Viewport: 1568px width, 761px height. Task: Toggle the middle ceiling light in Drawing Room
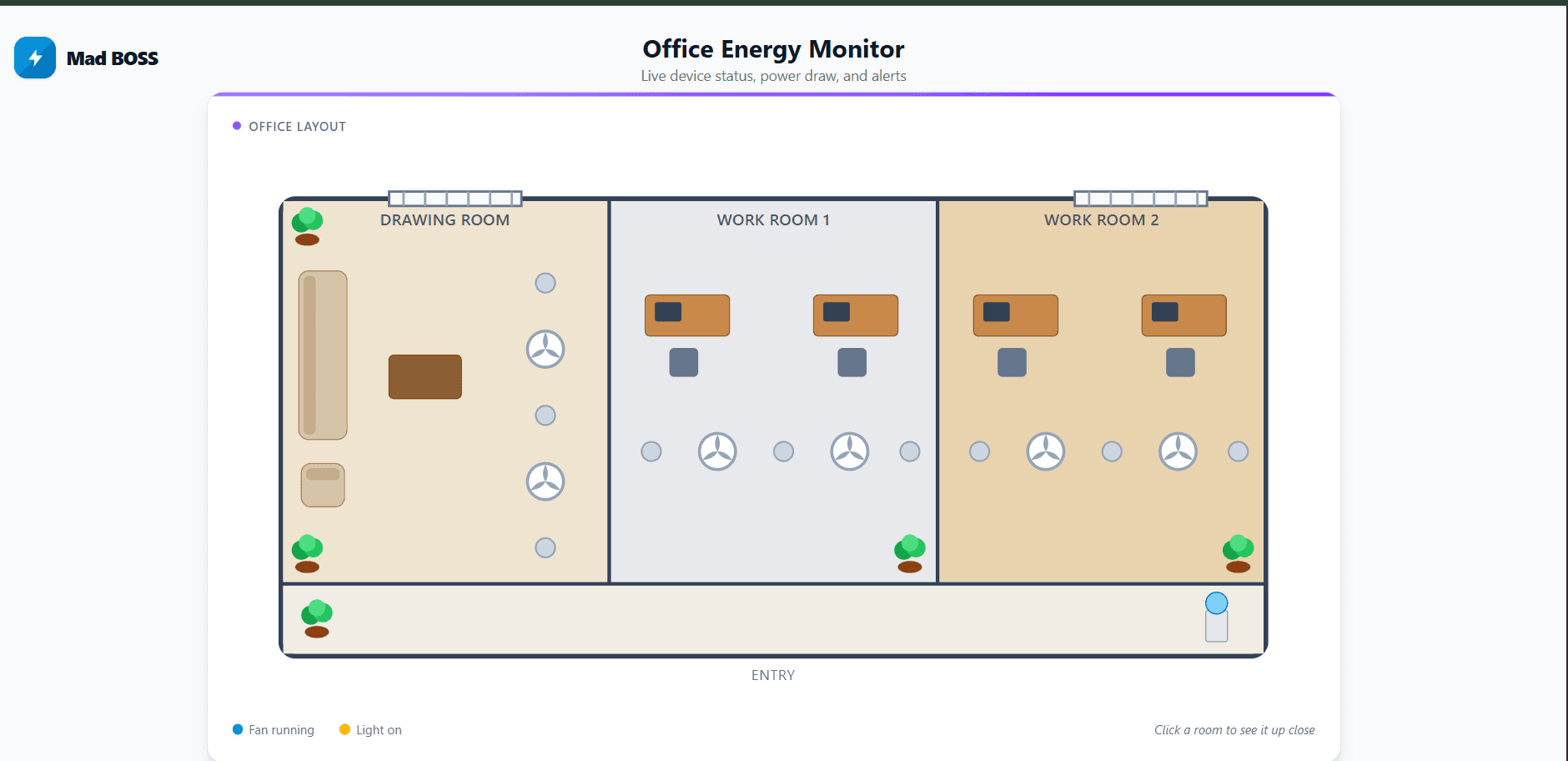[545, 416]
